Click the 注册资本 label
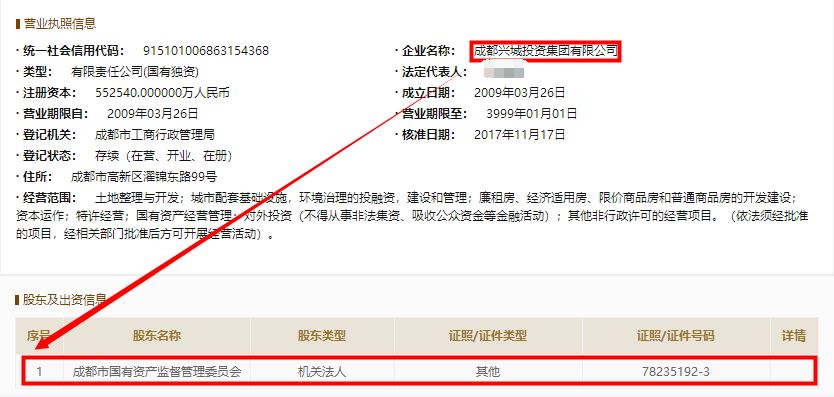This screenshot has width=834, height=397. 50,93
